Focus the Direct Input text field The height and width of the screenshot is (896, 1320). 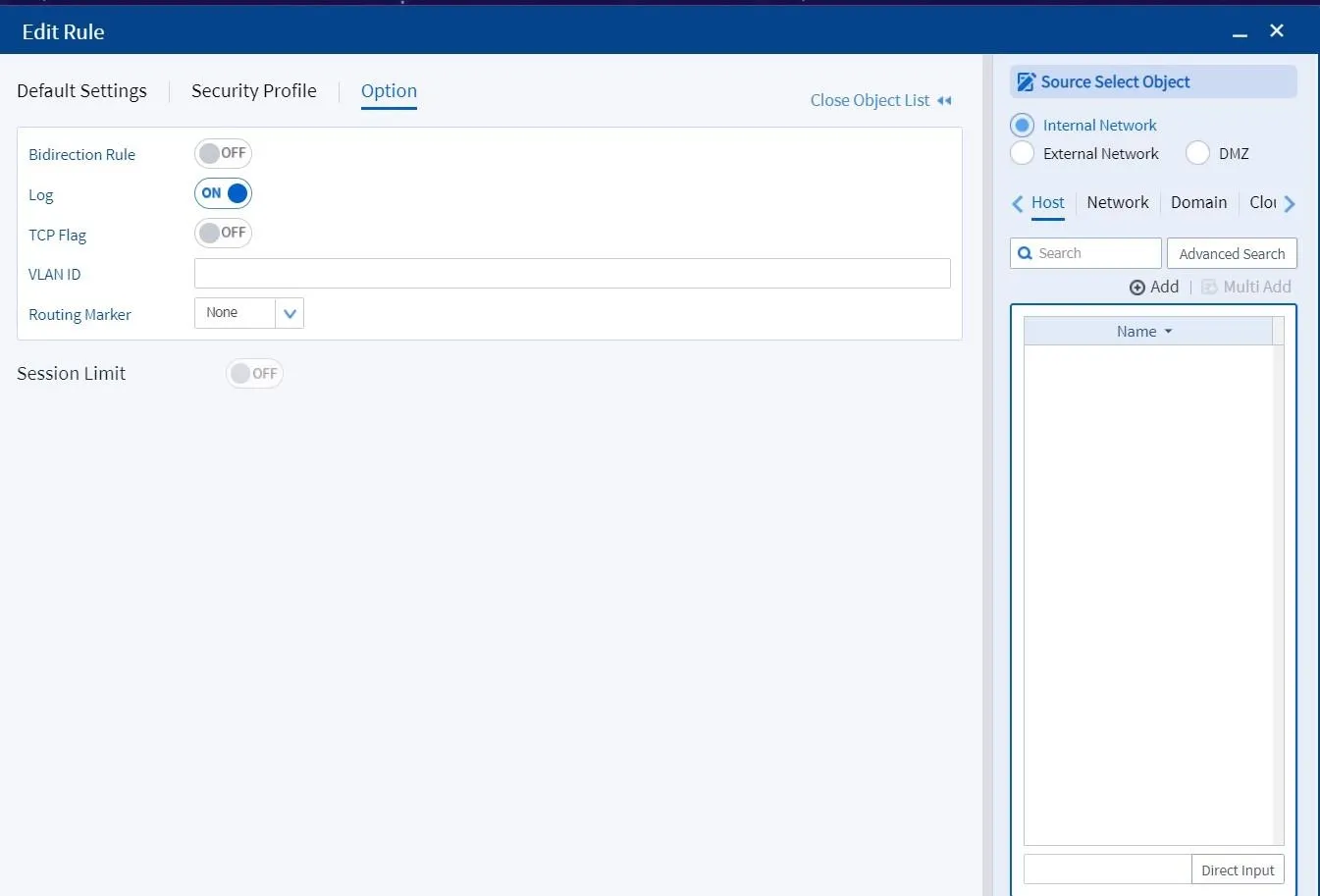(1107, 870)
